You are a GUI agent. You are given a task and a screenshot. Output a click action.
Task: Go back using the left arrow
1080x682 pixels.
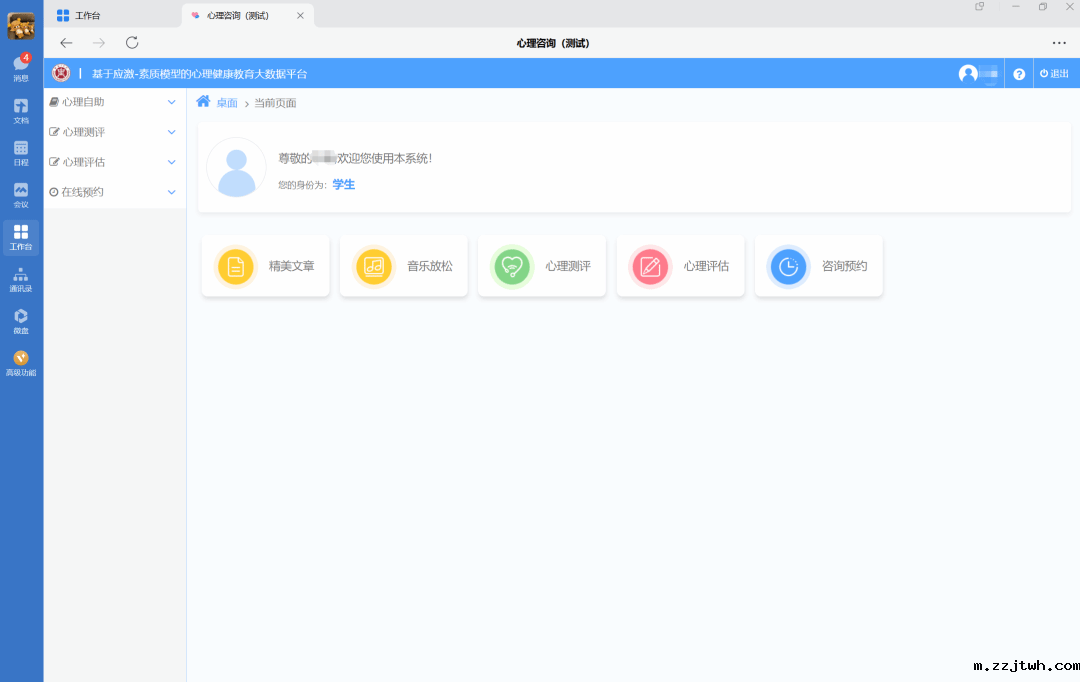(x=67, y=43)
